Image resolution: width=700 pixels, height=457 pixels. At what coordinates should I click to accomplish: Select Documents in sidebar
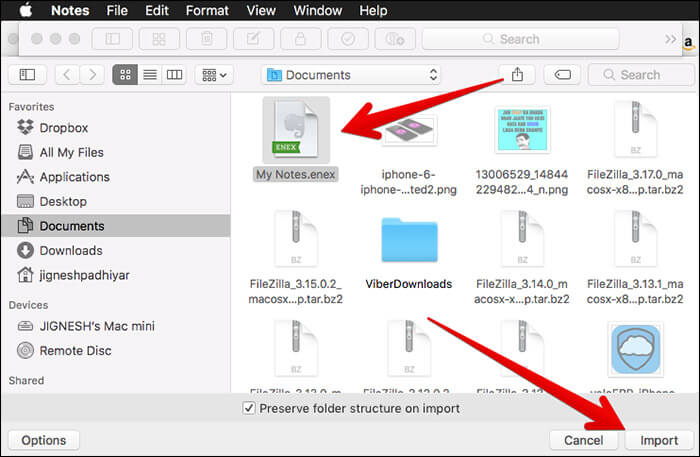pos(116,226)
